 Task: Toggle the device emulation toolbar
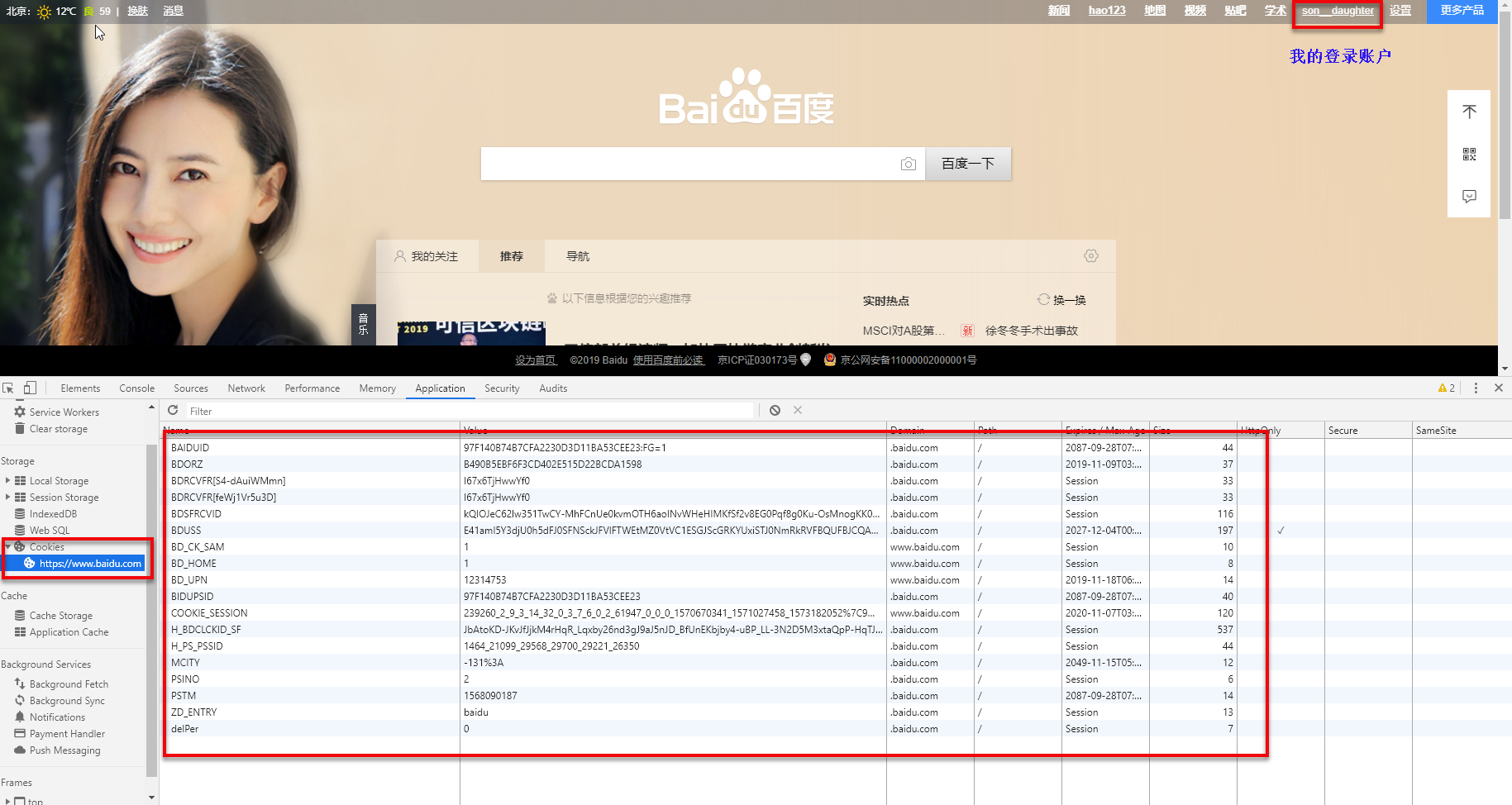click(30, 388)
